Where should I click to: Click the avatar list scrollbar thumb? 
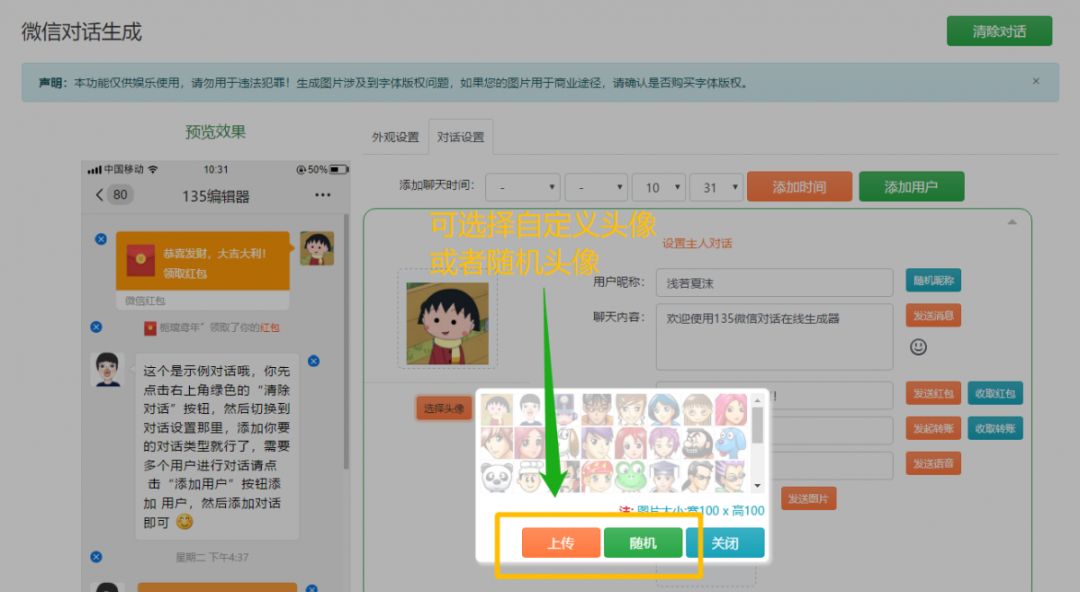758,425
